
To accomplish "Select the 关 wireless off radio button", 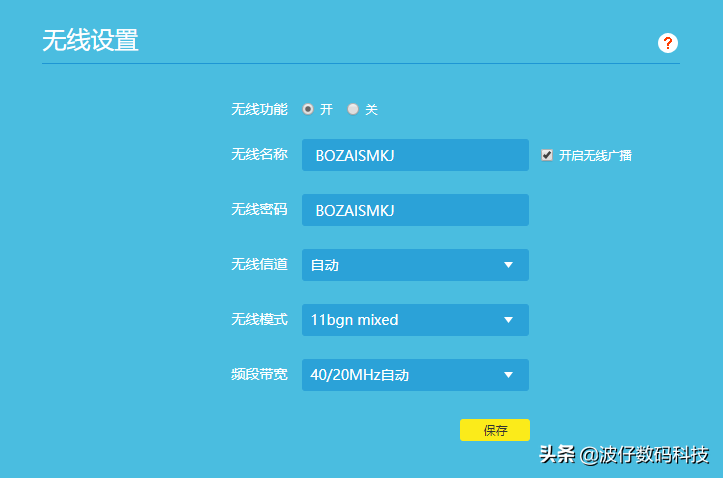I will point(353,109).
